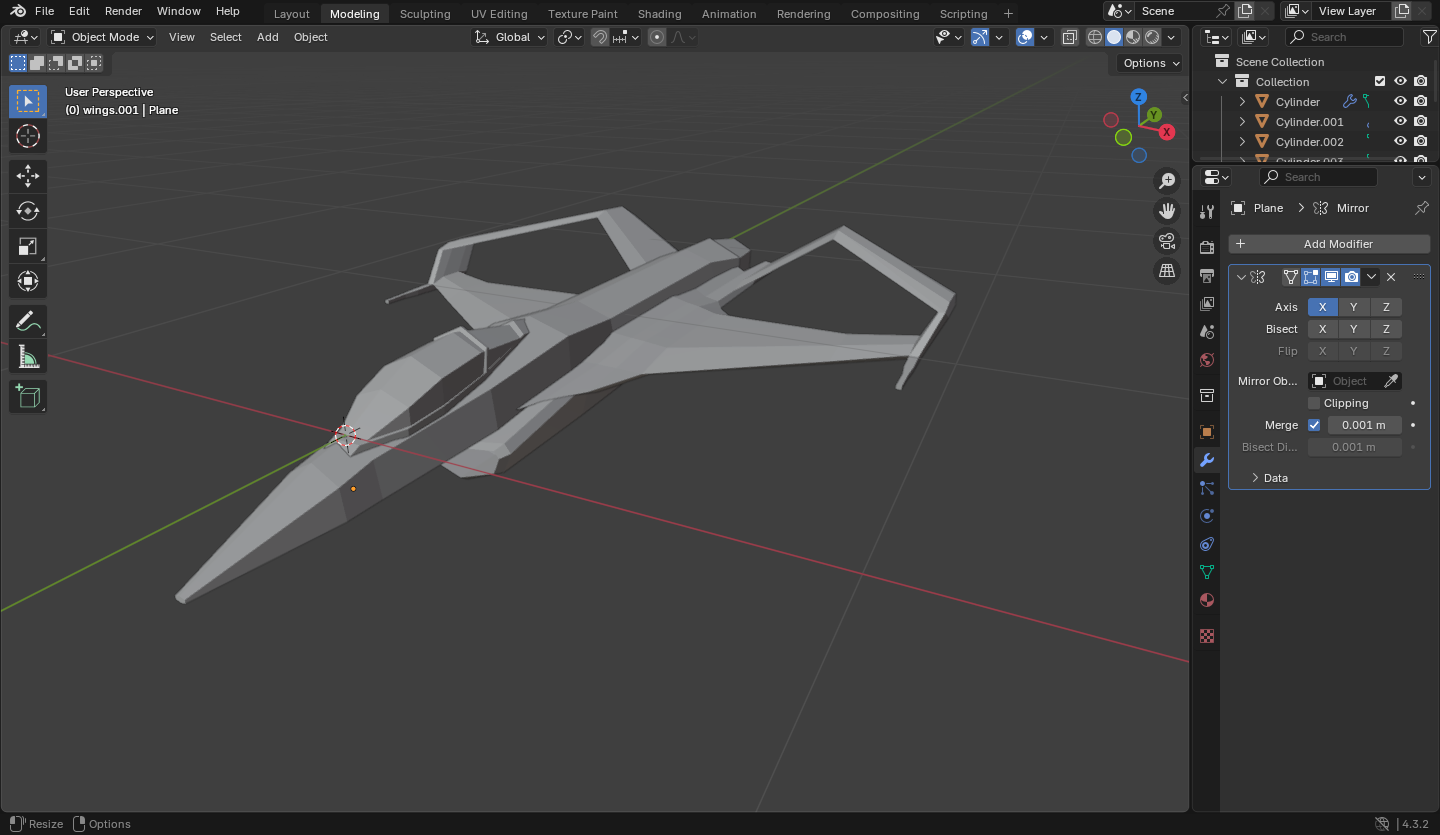Viewport: 1440px width, 835px height.
Task: Open the Modifiers properties tab
Action: 1207,460
